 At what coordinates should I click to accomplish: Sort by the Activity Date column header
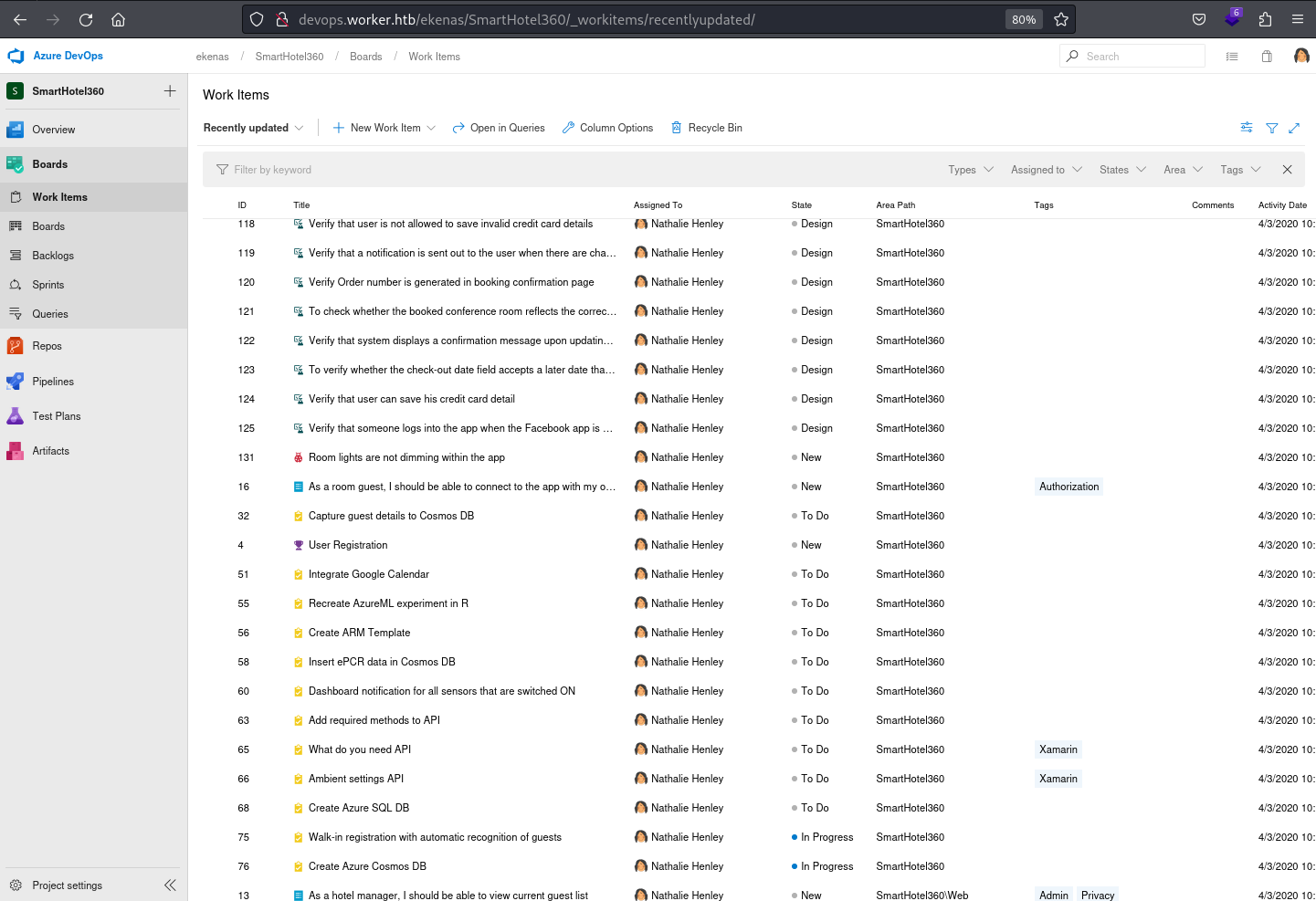tap(1282, 205)
